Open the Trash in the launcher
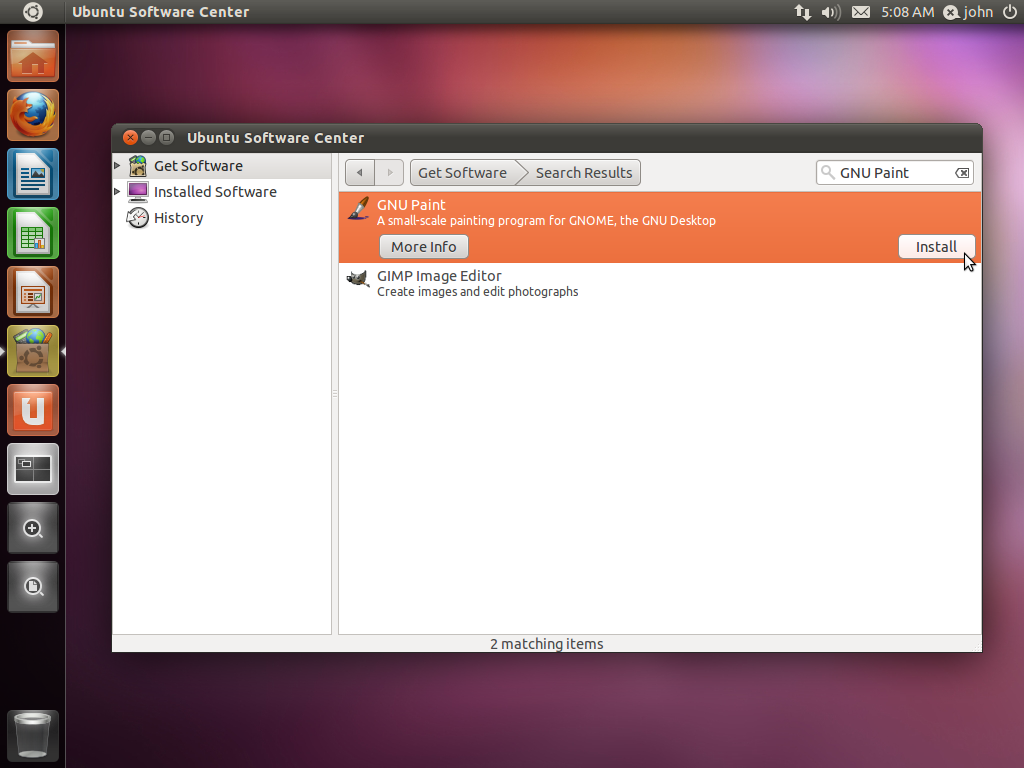 pos(33,735)
